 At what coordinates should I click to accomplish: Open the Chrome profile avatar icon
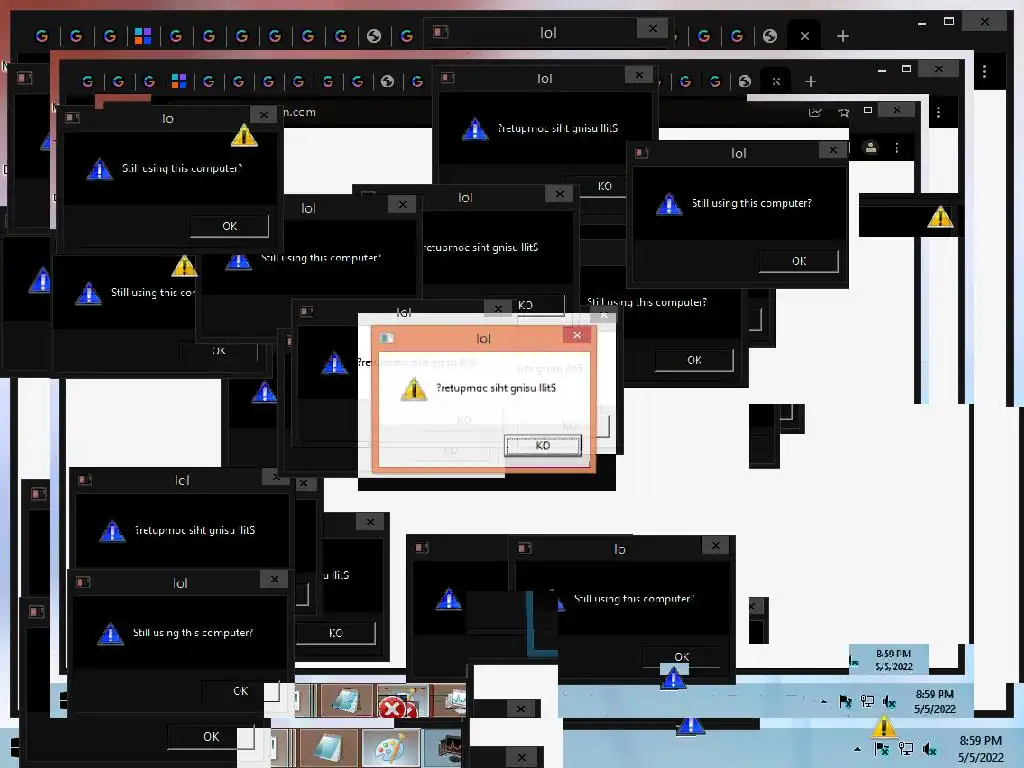pos(871,148)
